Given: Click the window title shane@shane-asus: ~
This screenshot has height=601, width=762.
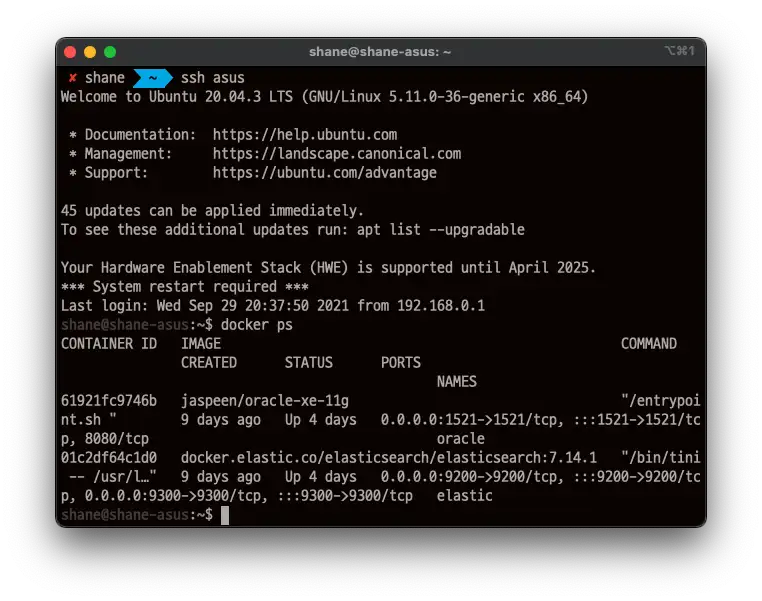Looking at the screenshot, I should (x=380, y=52).
